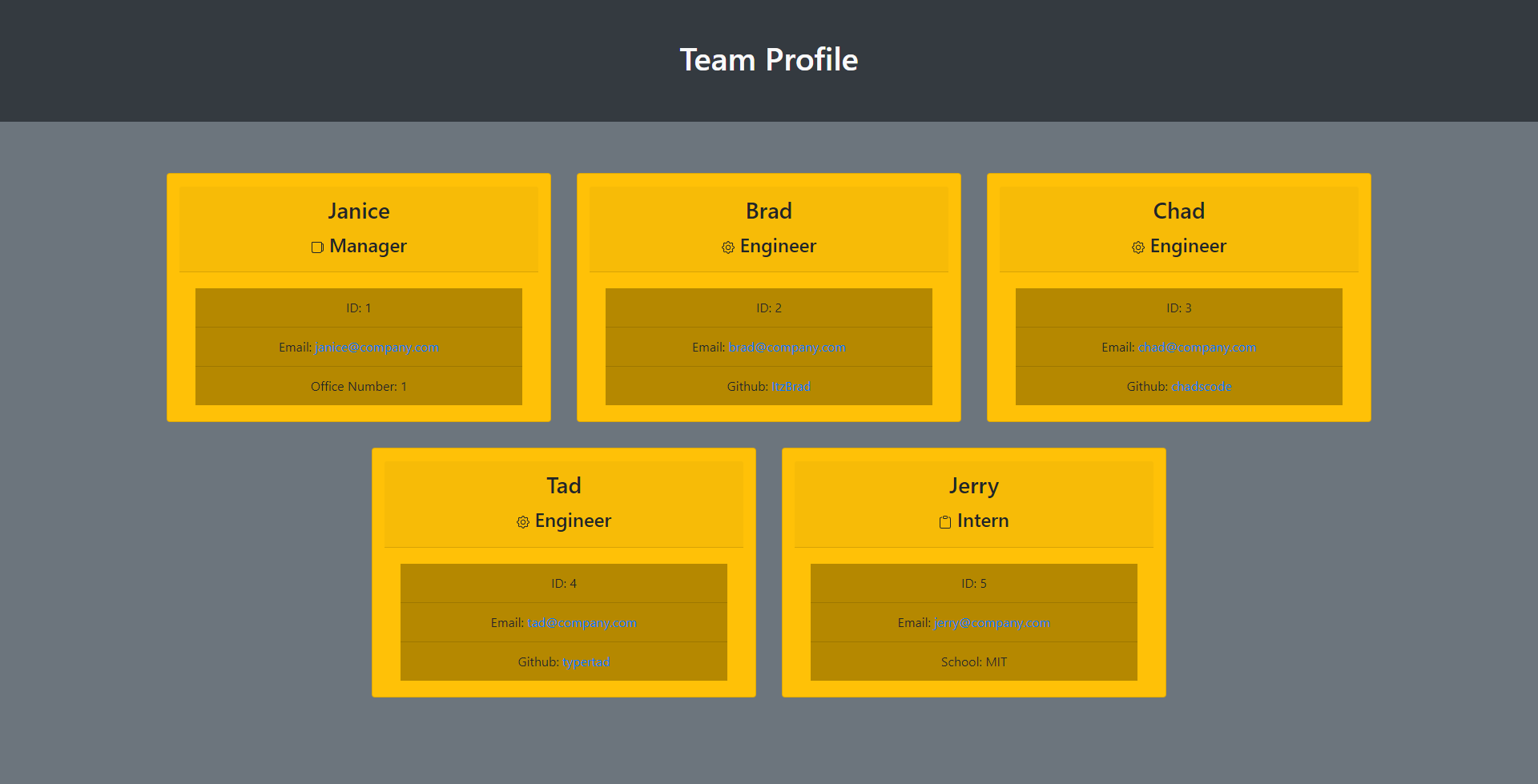Open the janice@company.com email link
The height and width of the screenshot is (784, 1538).
click(376, 348)
